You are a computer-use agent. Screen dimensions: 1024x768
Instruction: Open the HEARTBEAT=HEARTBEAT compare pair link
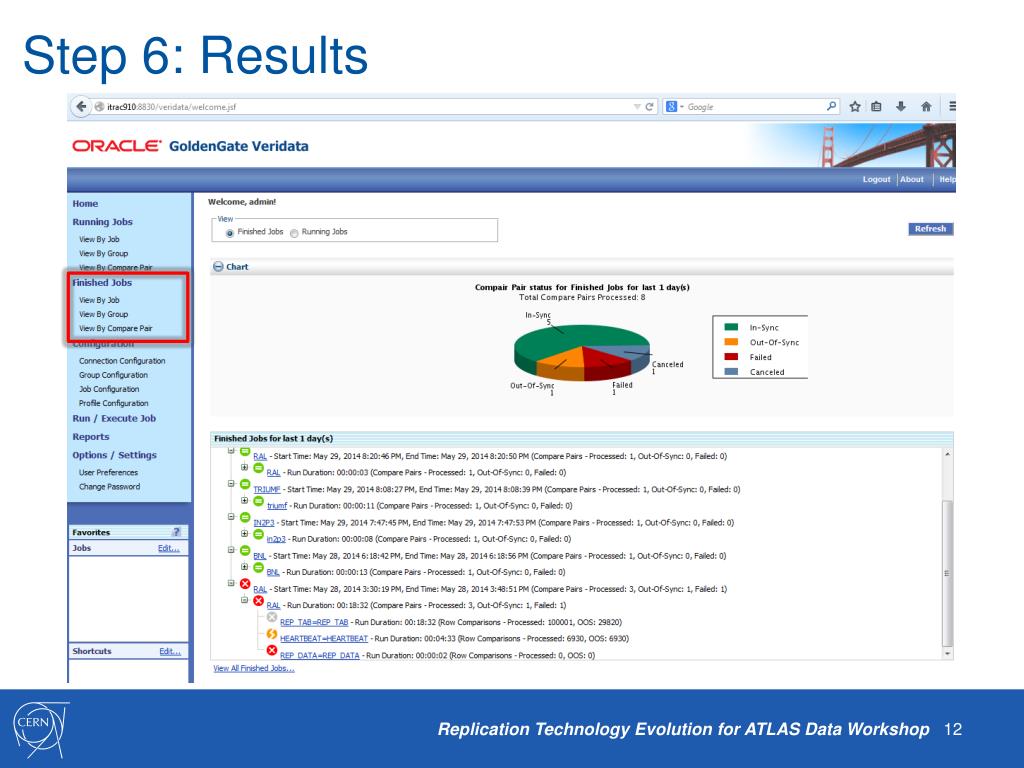click(324, 639)
